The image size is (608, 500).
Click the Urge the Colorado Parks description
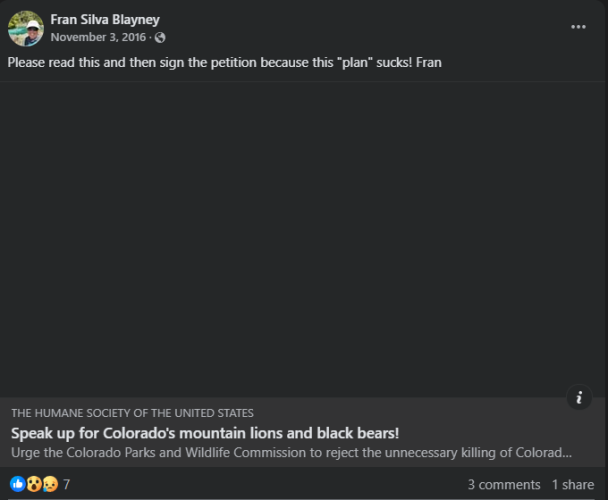[x=291, y=453]
